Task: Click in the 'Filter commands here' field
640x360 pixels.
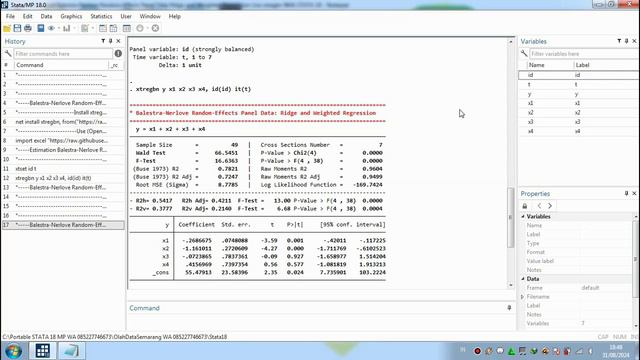Action: 63,53
